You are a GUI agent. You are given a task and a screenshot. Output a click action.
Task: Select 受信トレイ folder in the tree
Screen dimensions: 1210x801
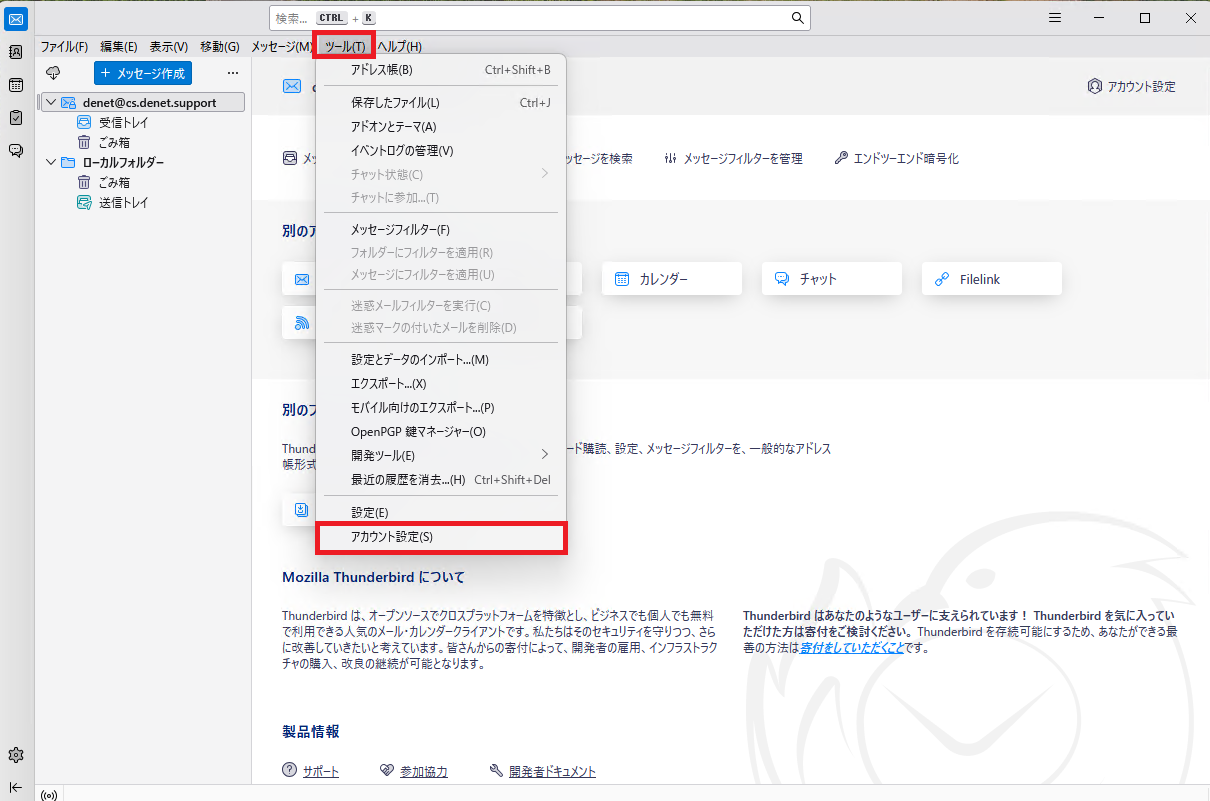pyautogui.click(x=123, y=122)
